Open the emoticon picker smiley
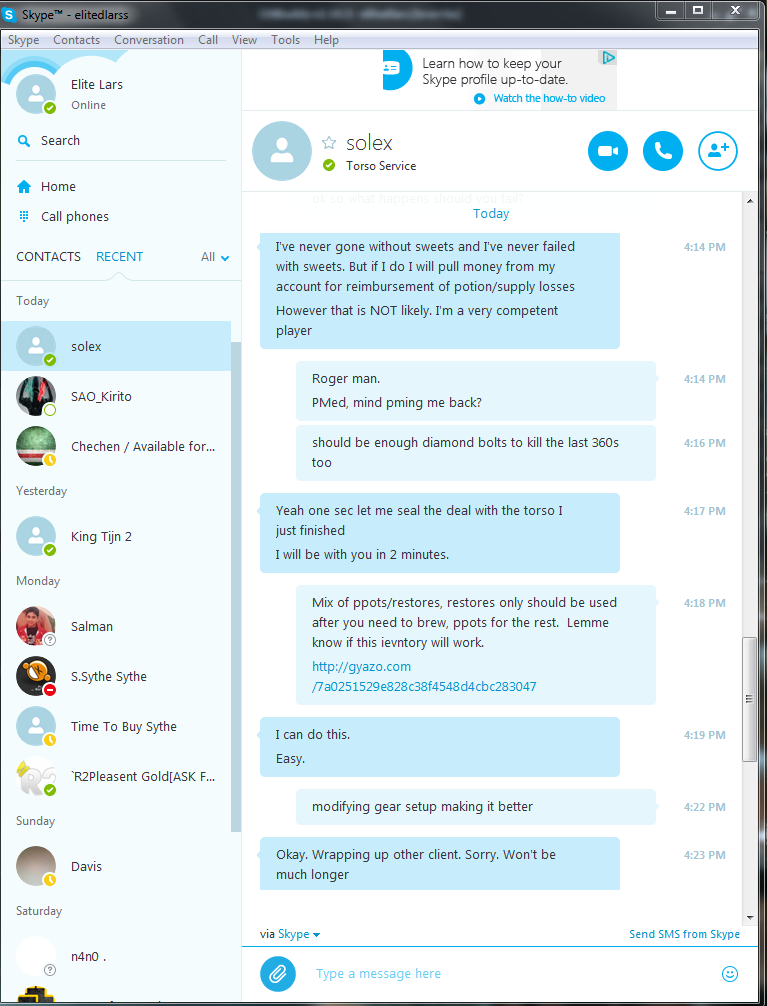This screenshot has height=1006, width=767. click(x=730, y=974)
